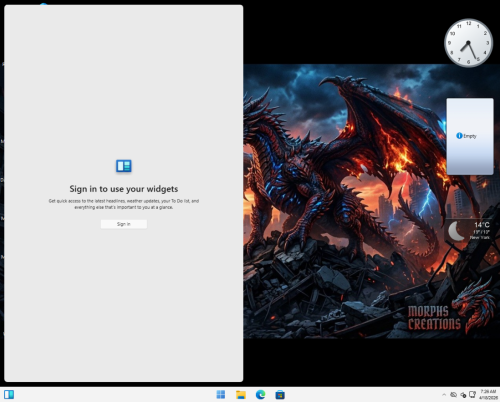Select the New York location label
Screen dimensions: 500x402
(x=480, y=237)
